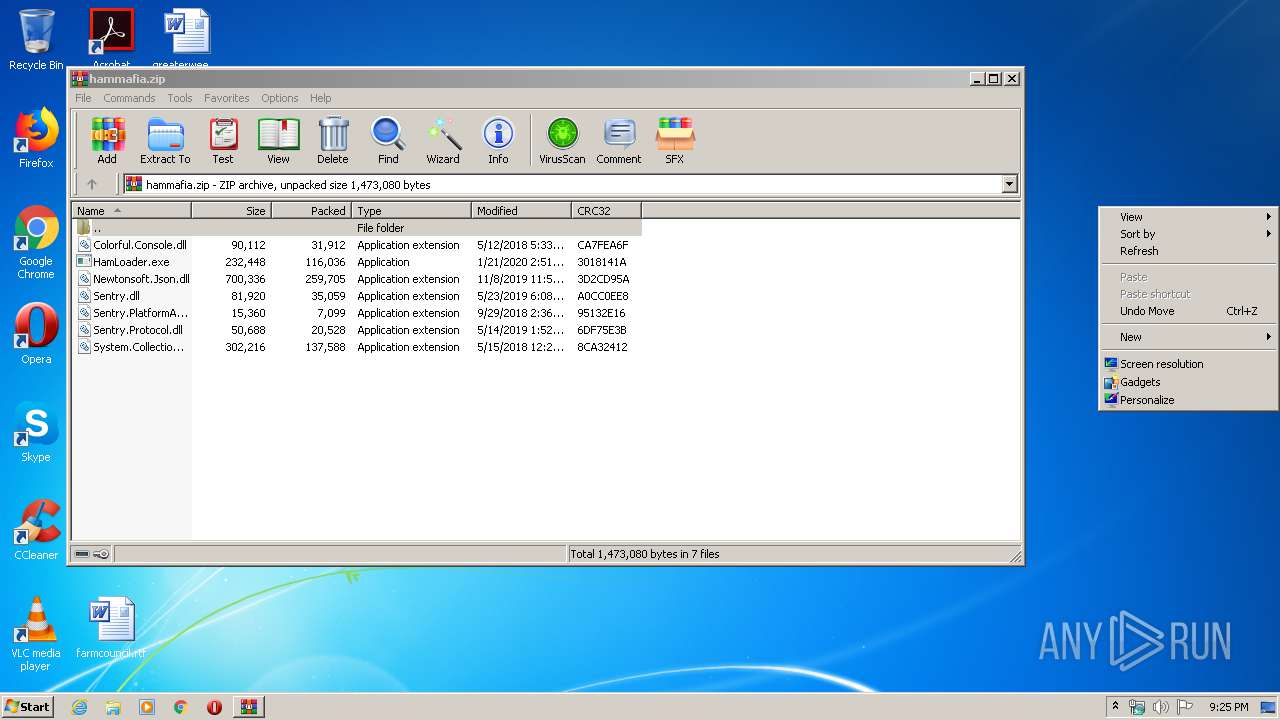This screenshot has width=1280, height=720.
Task: Open Screen resolution from the context menu
Action: (1188, 364)
